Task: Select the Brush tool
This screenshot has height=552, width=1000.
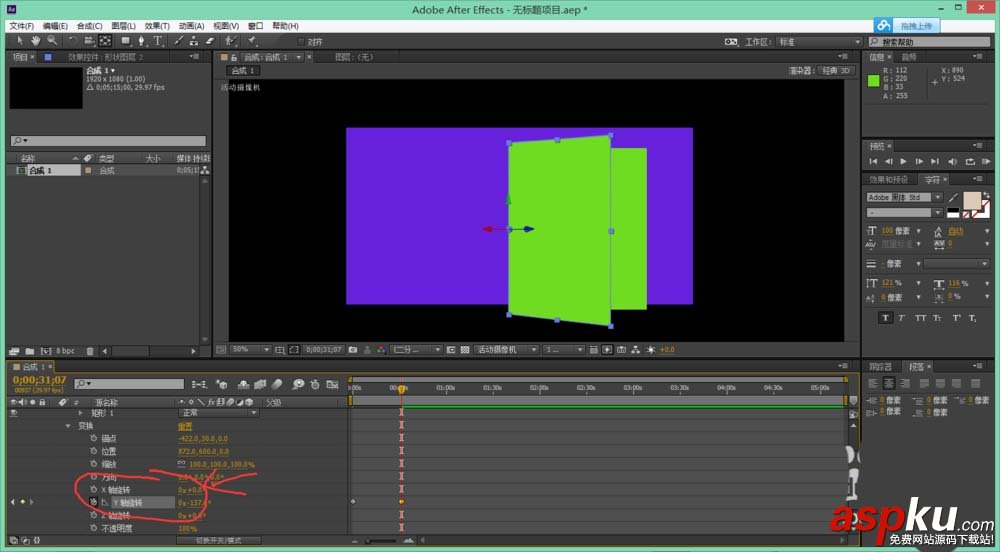Action: coord(179,41)
